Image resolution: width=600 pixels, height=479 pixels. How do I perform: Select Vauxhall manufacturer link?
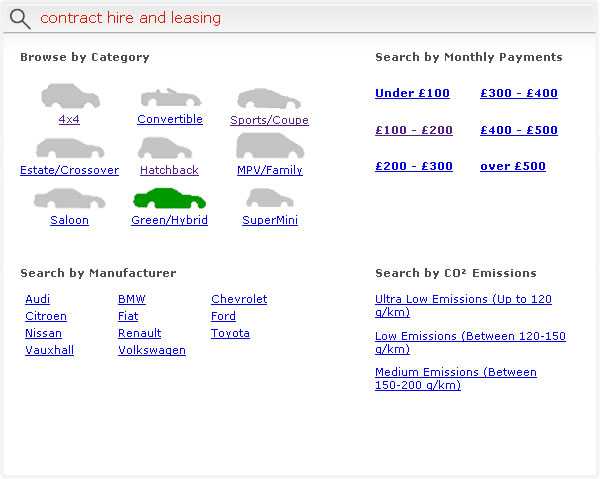[x=49, y=350]
